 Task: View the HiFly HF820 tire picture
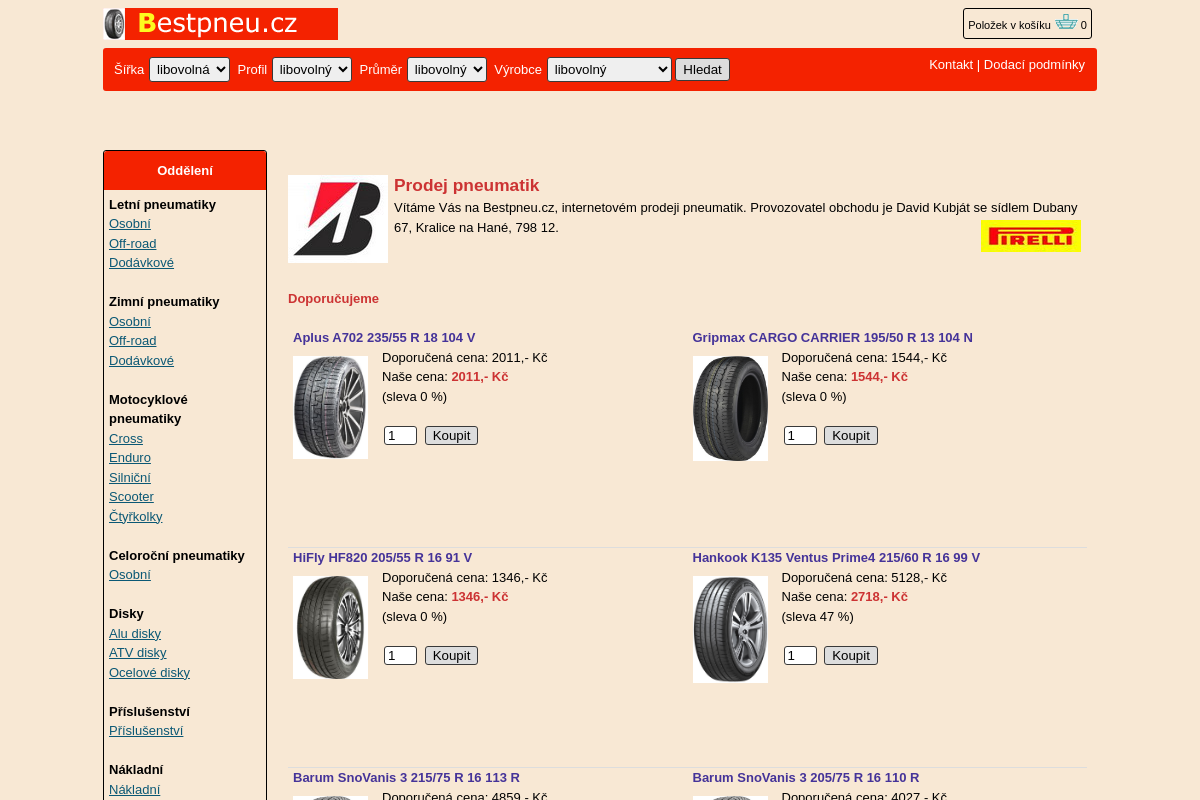pyautogui.click(x=330, y=628)
